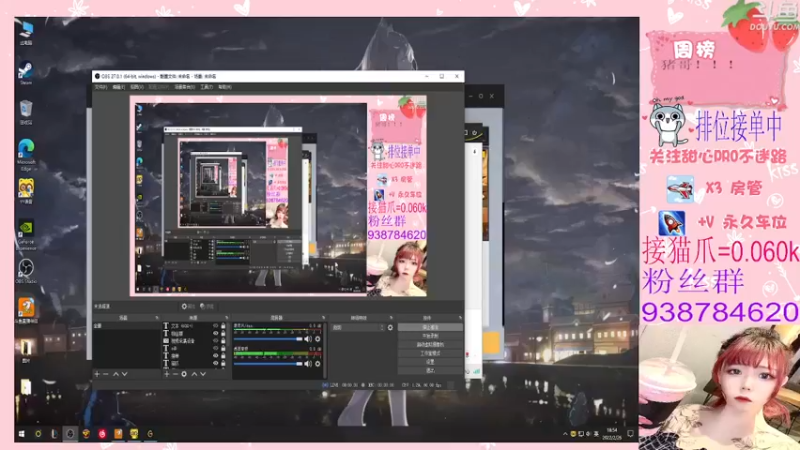Open 属性 properties button above the docks
This screenshot has height=450, width=800.
pyautogui.click(x=188, y=306)
